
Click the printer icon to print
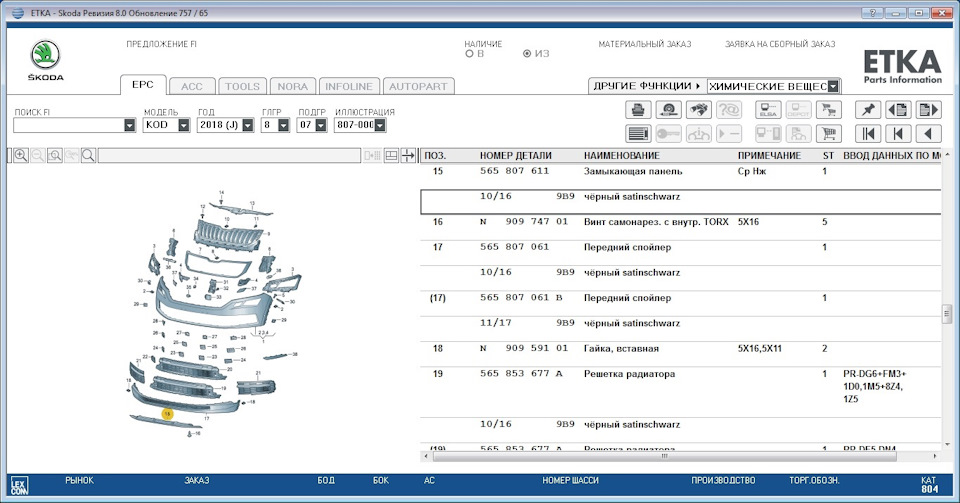638,110
